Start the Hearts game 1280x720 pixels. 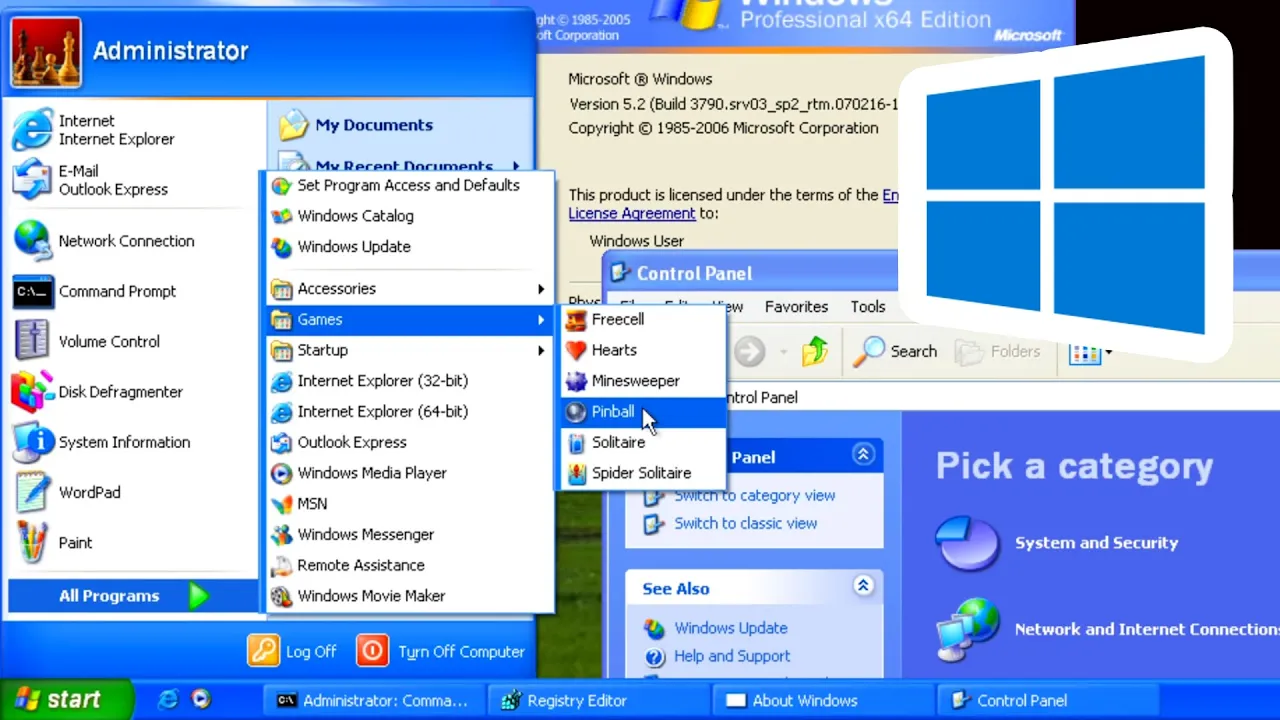[642, 350]
